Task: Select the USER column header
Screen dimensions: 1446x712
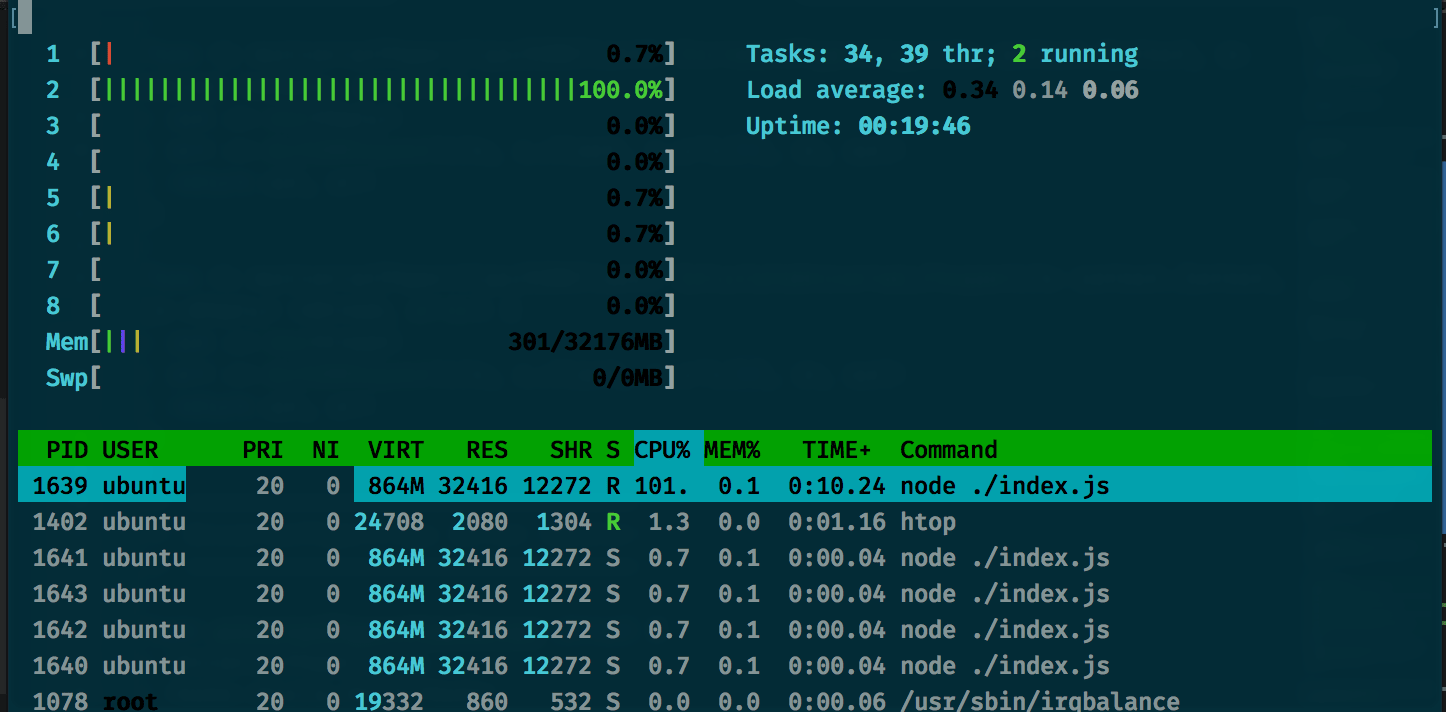Action: point(130,450)
